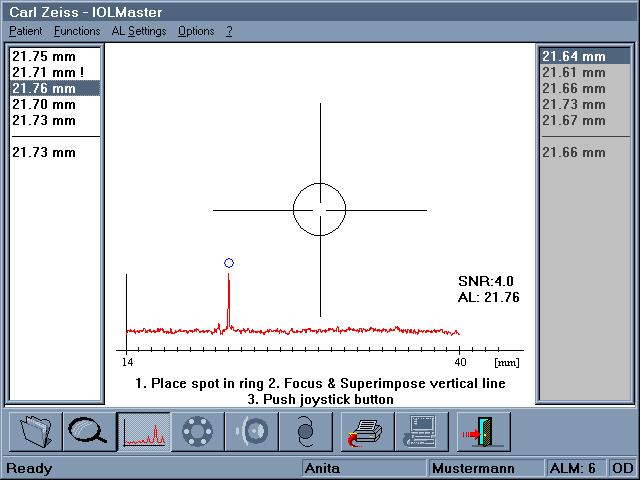Image resolution: width=640 pixels, height=480 pixels.
Task: Open the Functions menu
Action: pos(77,31)
